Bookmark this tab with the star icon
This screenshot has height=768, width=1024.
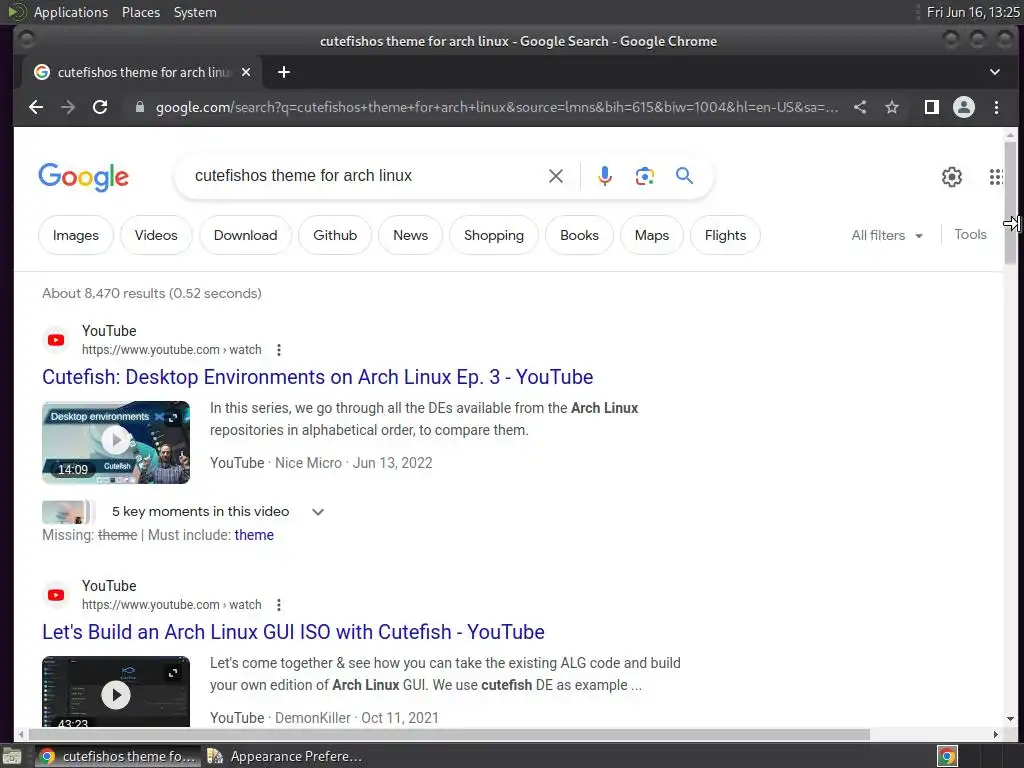(x=892, y=107)
